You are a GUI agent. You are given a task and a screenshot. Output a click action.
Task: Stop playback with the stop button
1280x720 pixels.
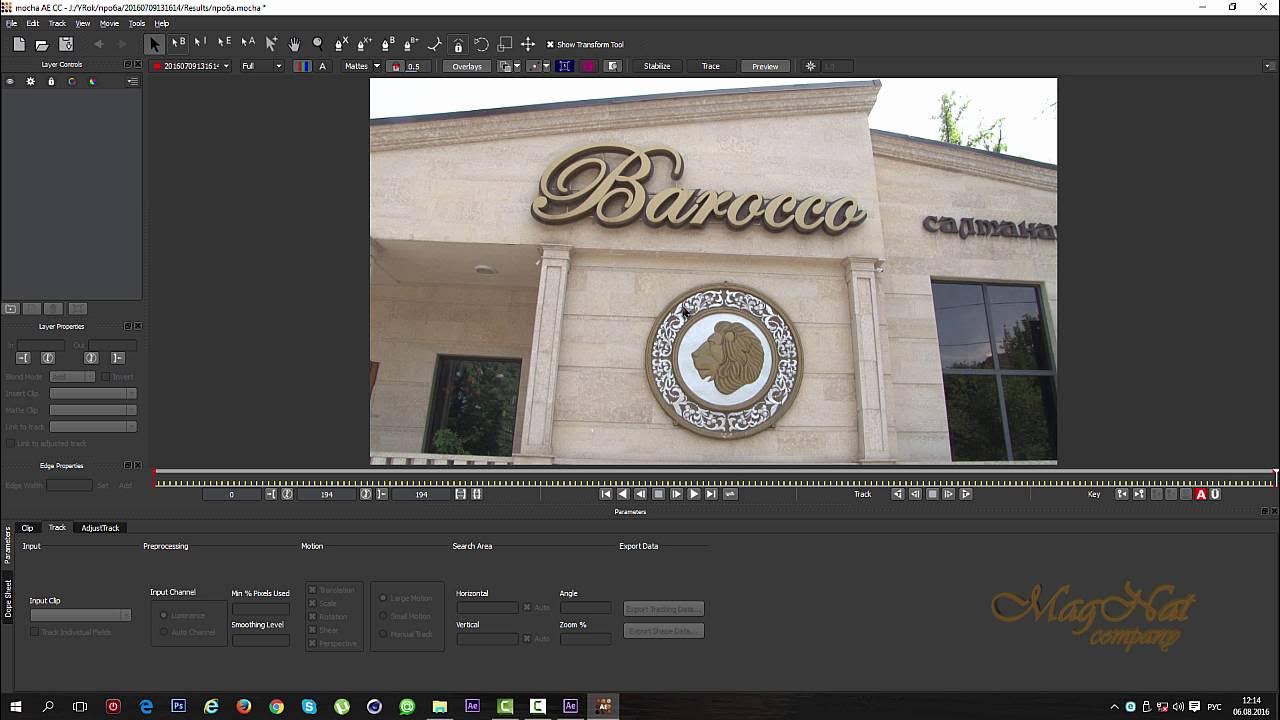click(x=658, y=494)
